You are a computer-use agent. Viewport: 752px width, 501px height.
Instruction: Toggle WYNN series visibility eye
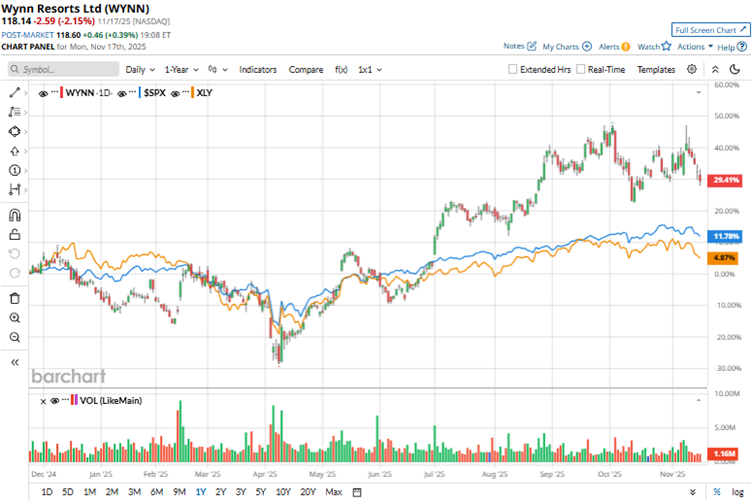(43, 93)
